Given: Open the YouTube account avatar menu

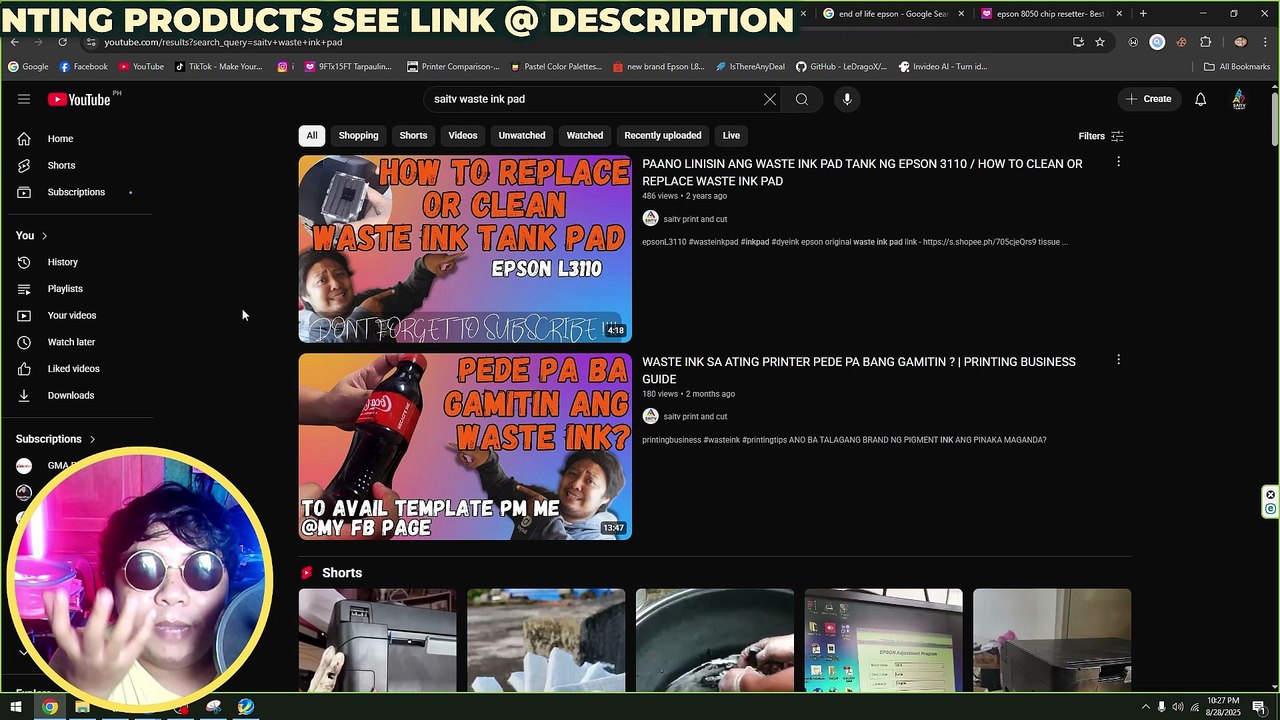Looking at the screenshot, I should coord(1239,99).
